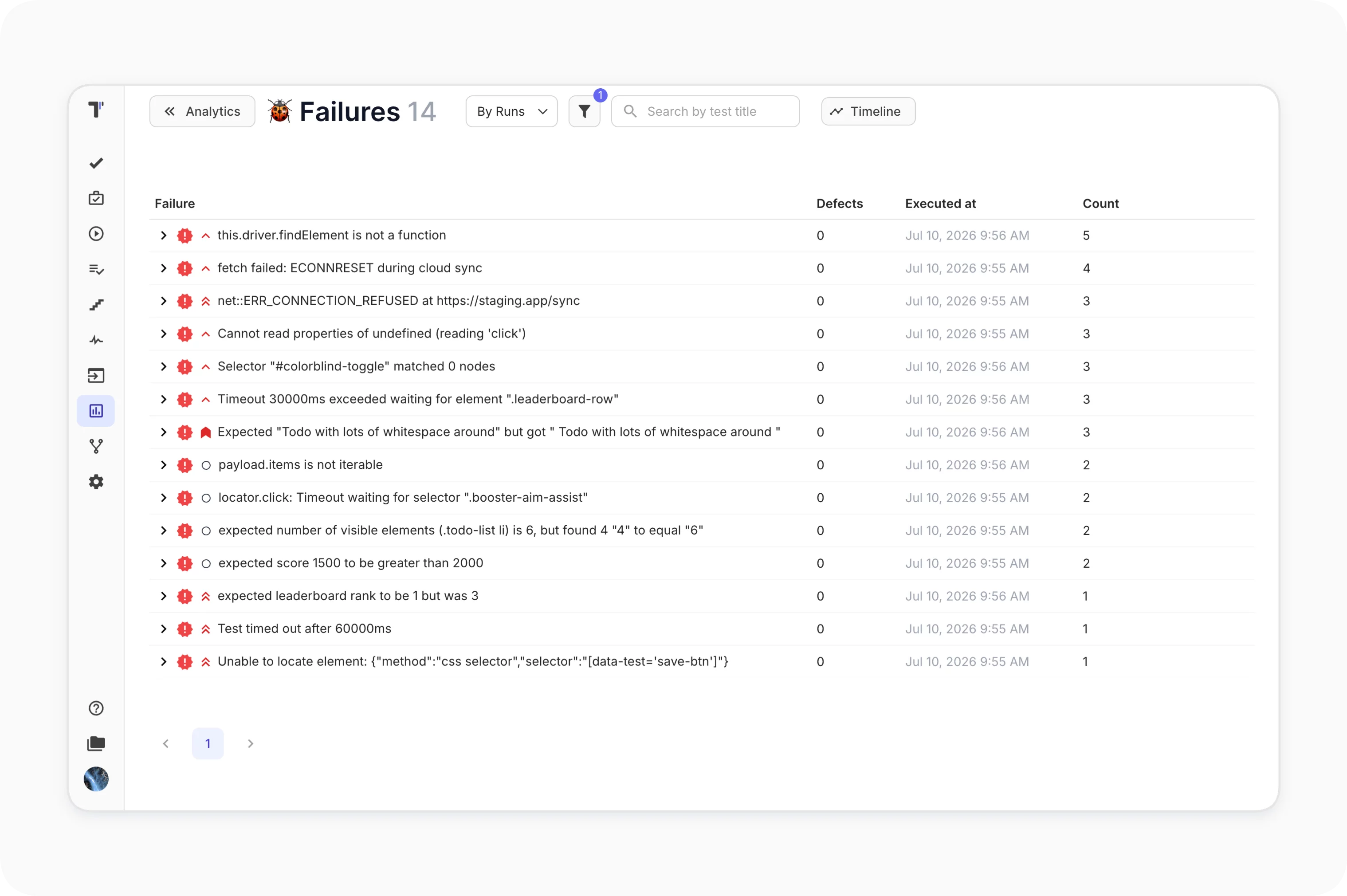Open the stairs steps sidebar icon
Viewport: 1347px width, 896px height.
click(x=96, y=305)
